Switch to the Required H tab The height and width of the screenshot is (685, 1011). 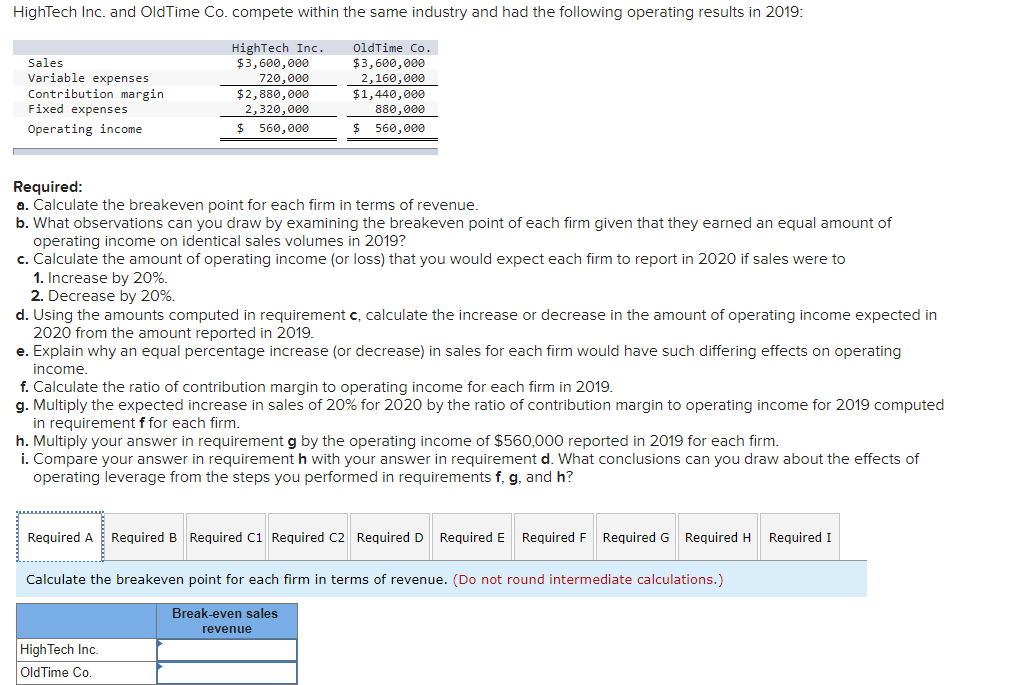point(718,537)
